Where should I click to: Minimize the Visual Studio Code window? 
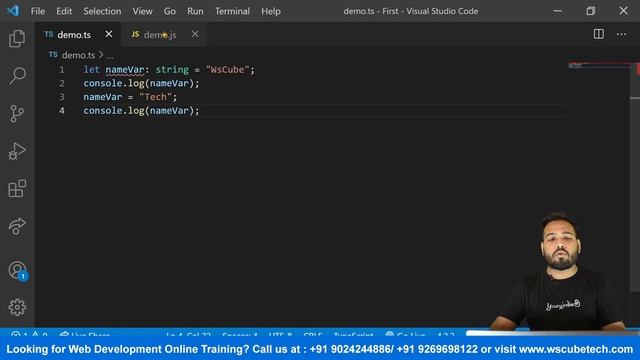[558, 11]
